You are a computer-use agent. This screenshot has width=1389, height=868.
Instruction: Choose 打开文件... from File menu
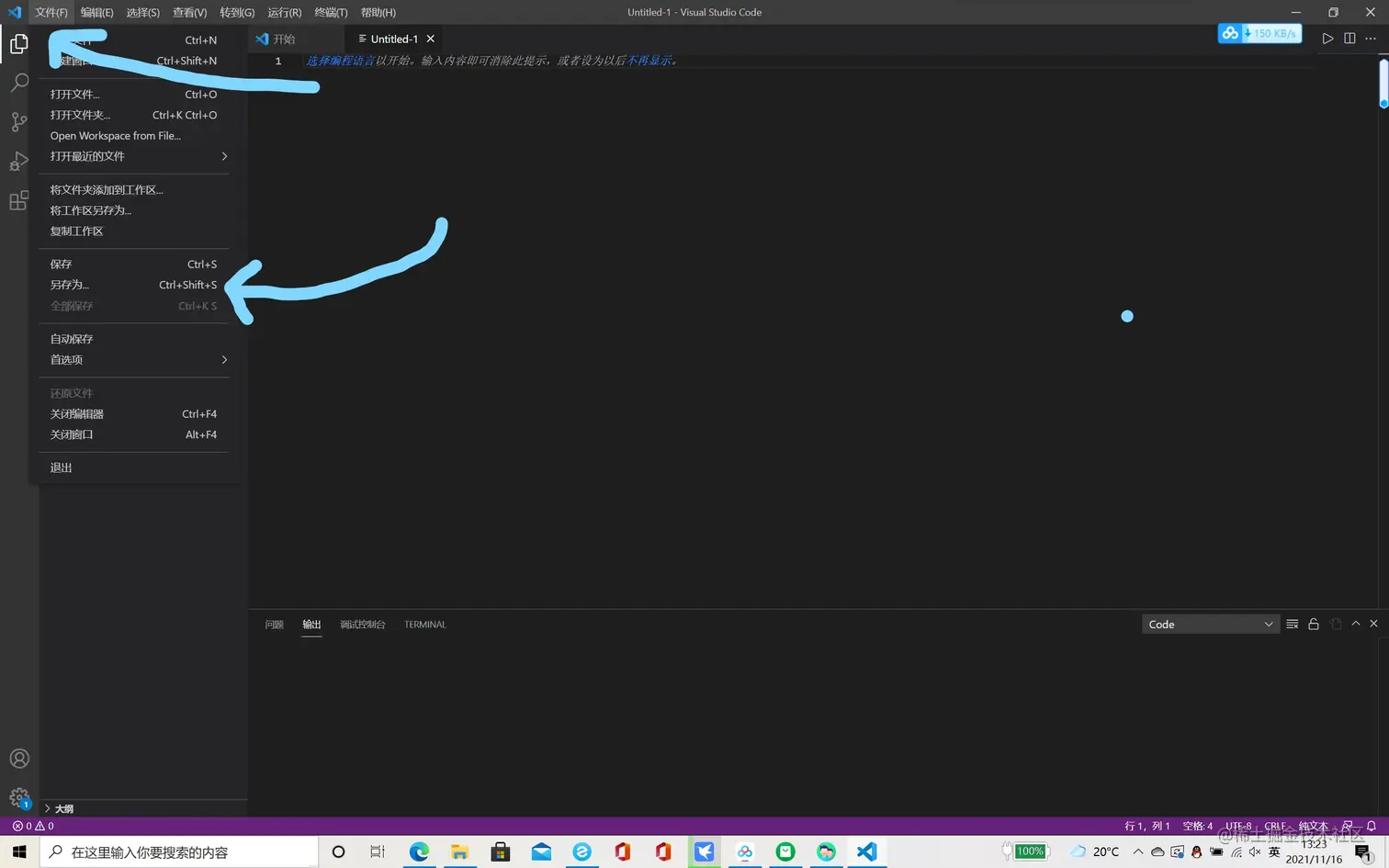[134, 95]
